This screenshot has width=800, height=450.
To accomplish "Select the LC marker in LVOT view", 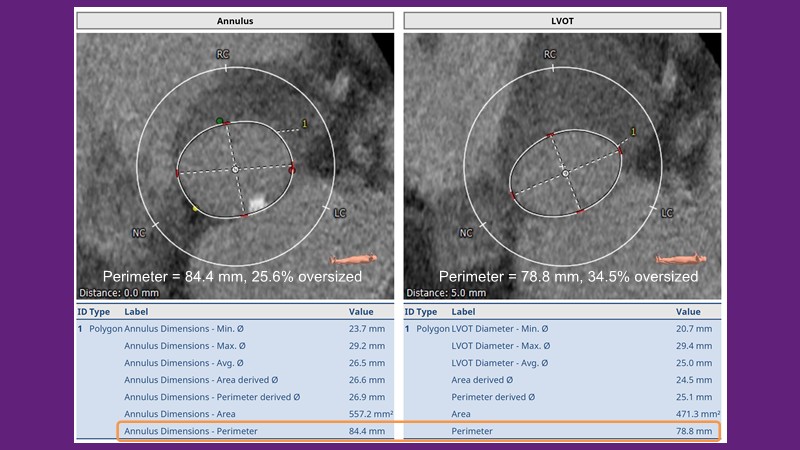I will tap(666, 213).
